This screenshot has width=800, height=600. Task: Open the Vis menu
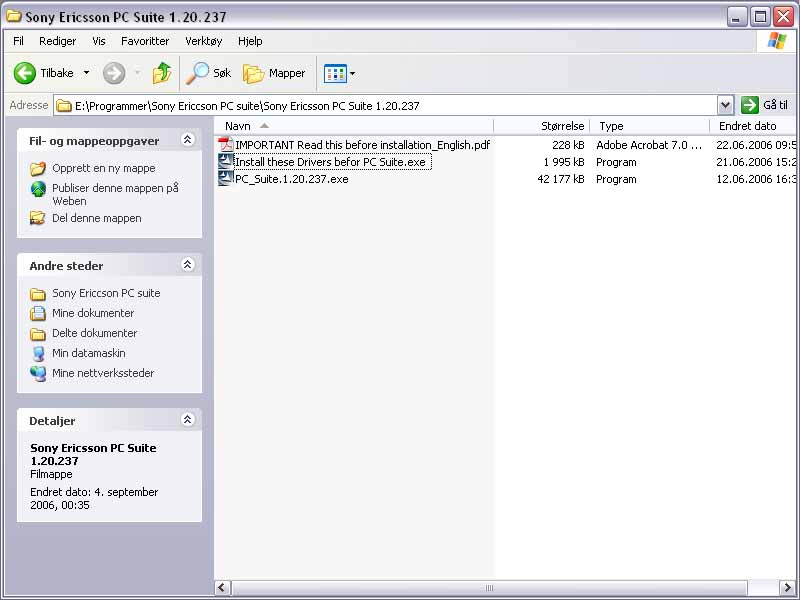[99, 41]
